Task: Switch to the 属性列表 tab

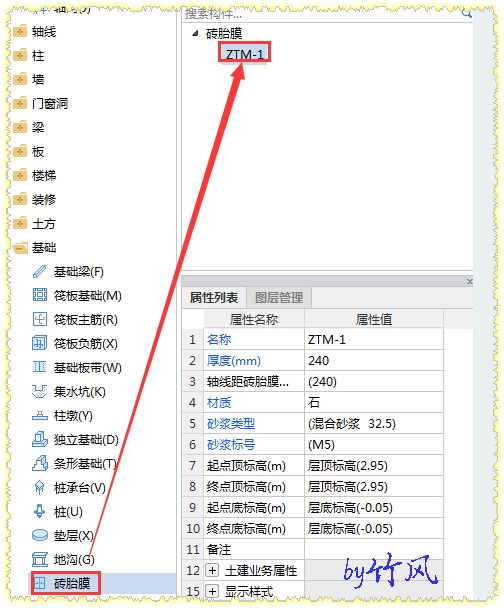Action: click(214, 298)
